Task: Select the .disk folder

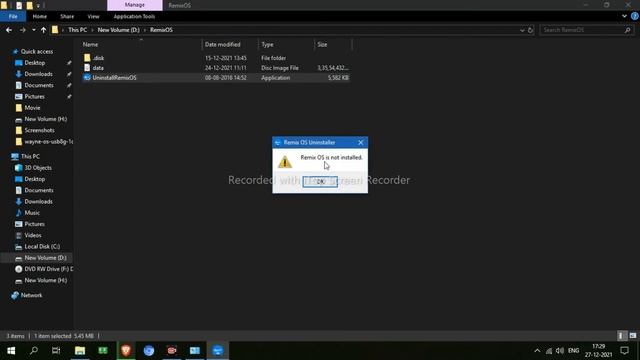Action: (x=98, y=58)
